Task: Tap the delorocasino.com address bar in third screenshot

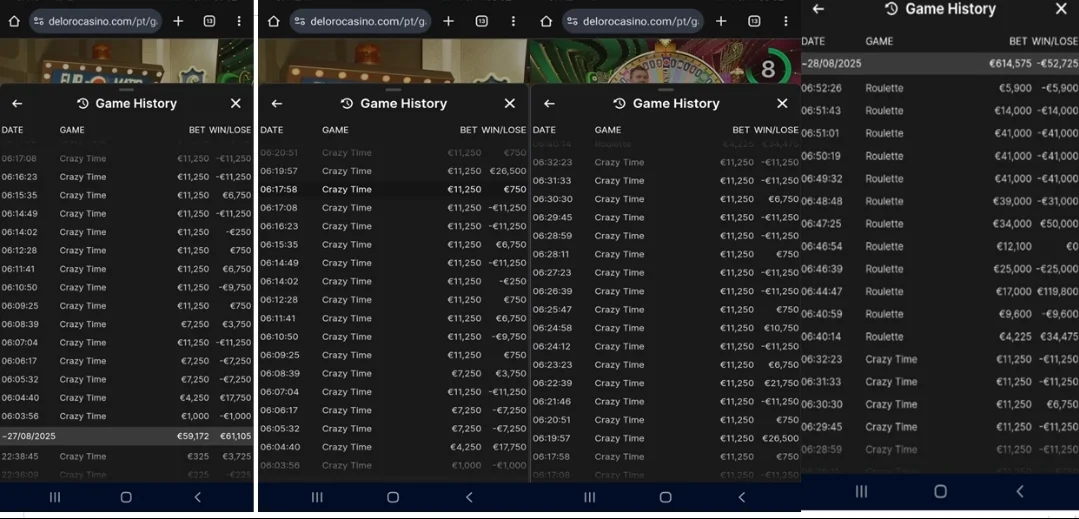Action: (x=634, y=21)
